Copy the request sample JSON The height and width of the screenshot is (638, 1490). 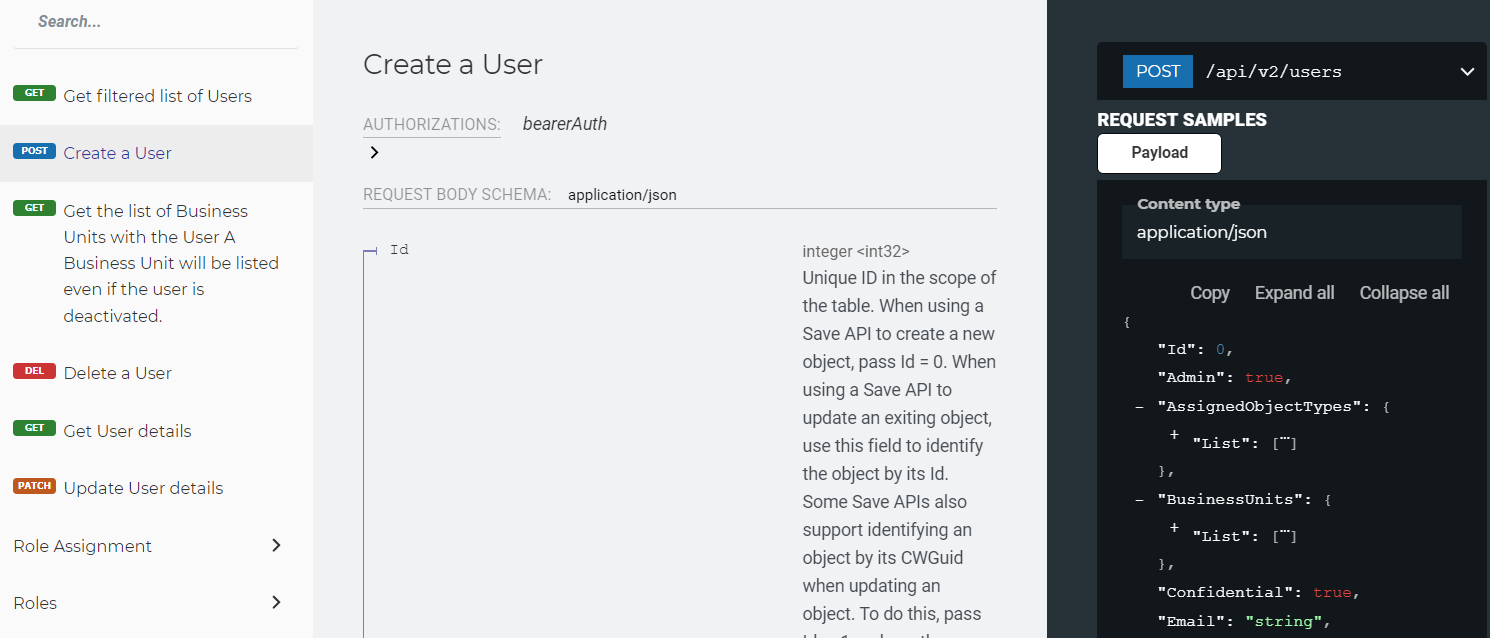click(1209, 292)
